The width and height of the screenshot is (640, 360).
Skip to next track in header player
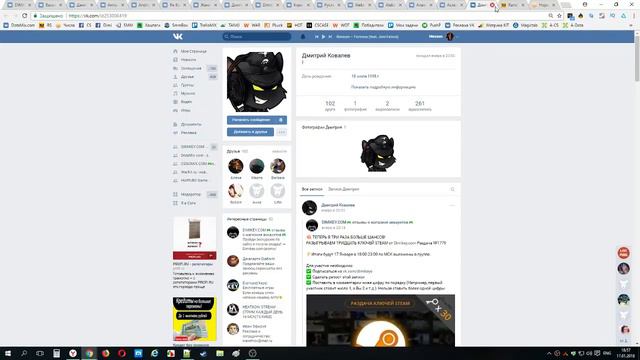(330, 37)
